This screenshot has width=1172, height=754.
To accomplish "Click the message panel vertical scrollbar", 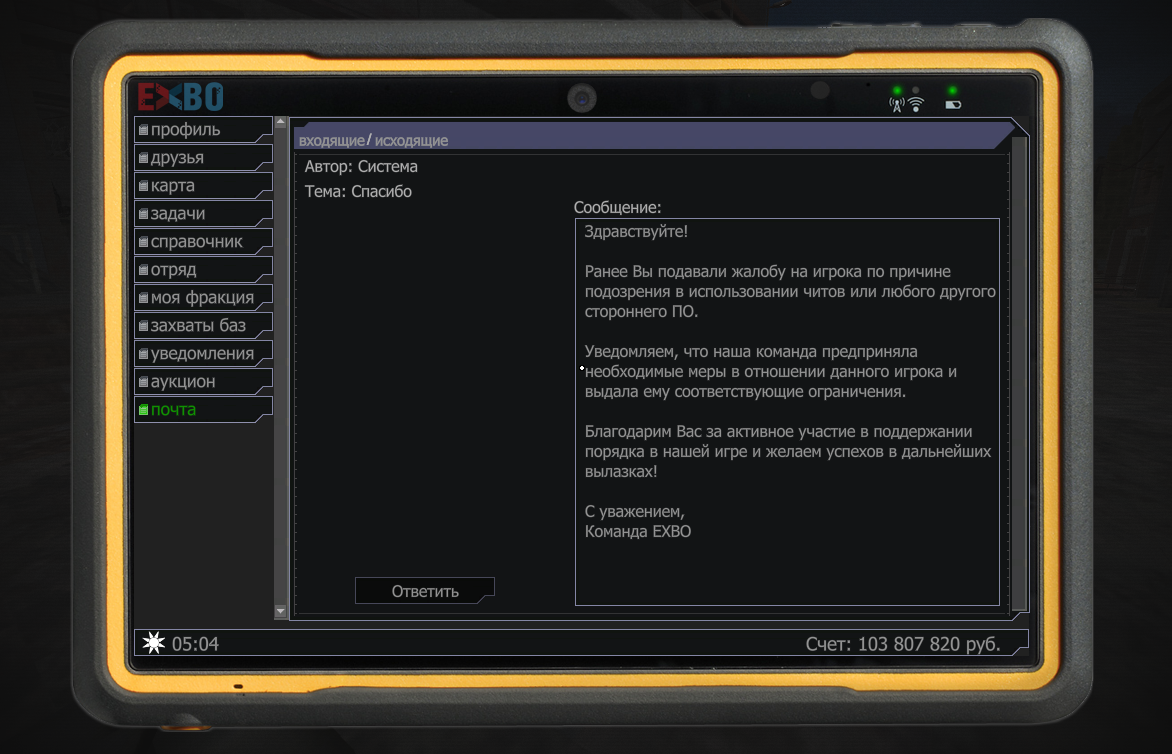I will click(1019, 374).
